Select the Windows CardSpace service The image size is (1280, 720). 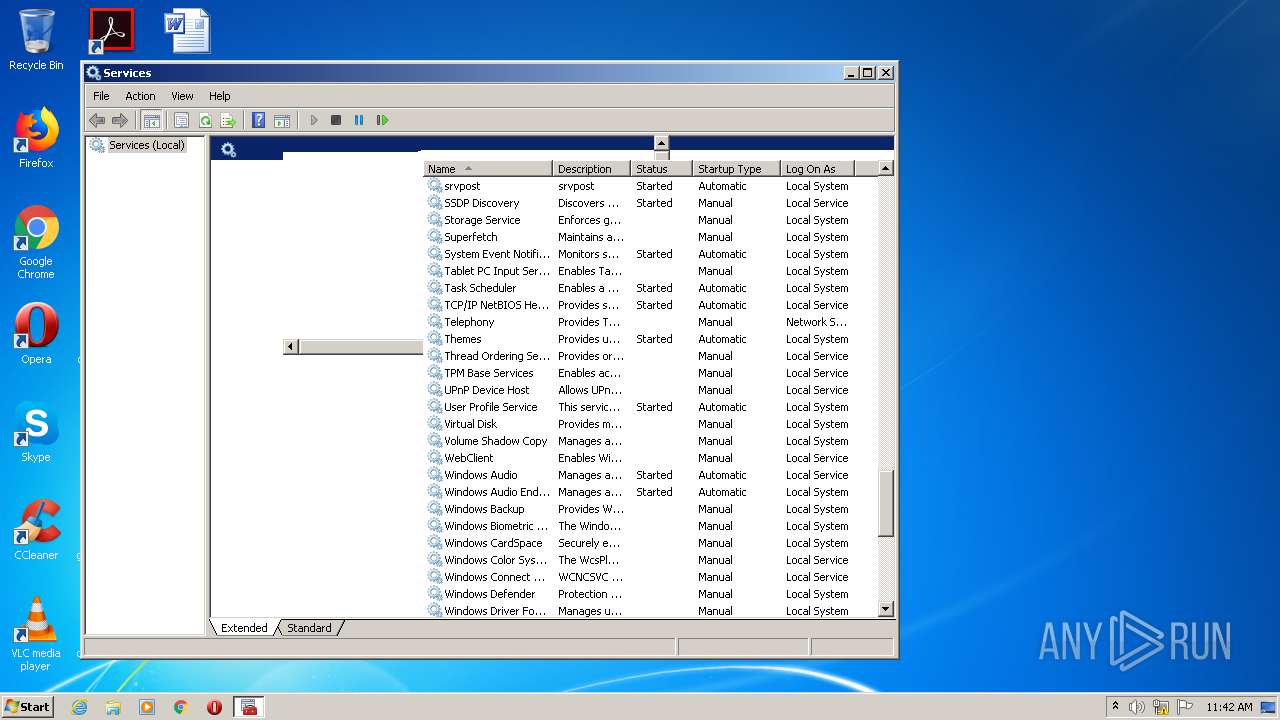point(650,543)
